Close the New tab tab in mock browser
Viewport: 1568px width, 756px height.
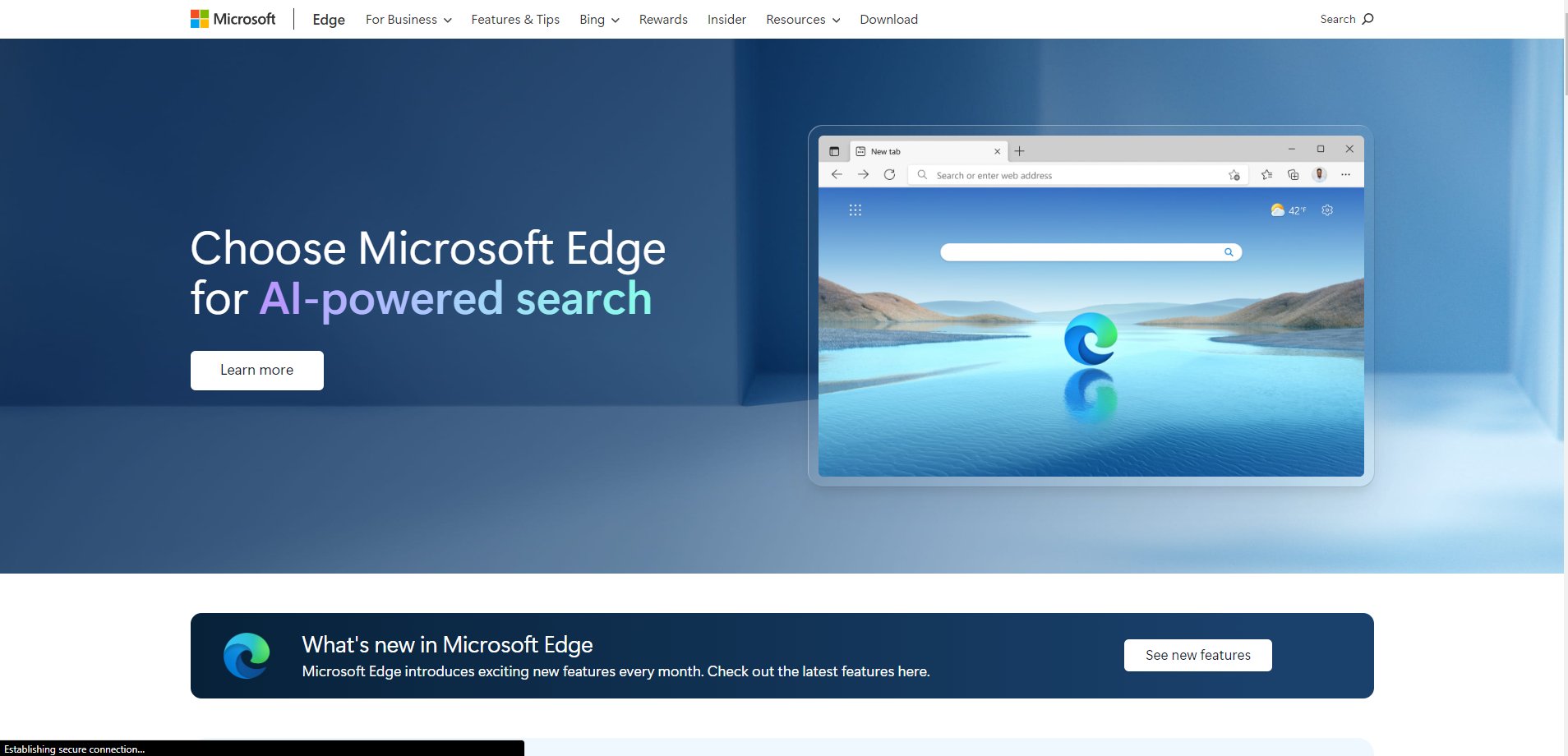point(997,151)
